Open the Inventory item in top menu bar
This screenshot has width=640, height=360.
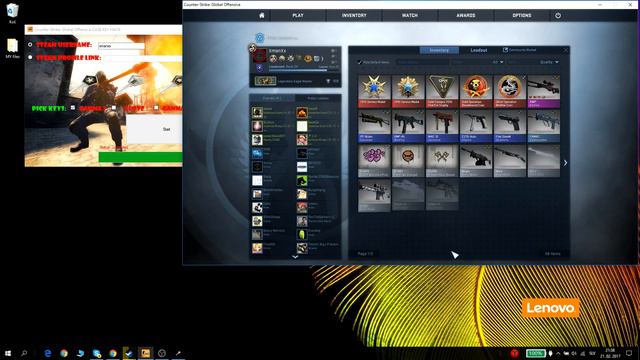pyautogui.click(x=354, y=16)
